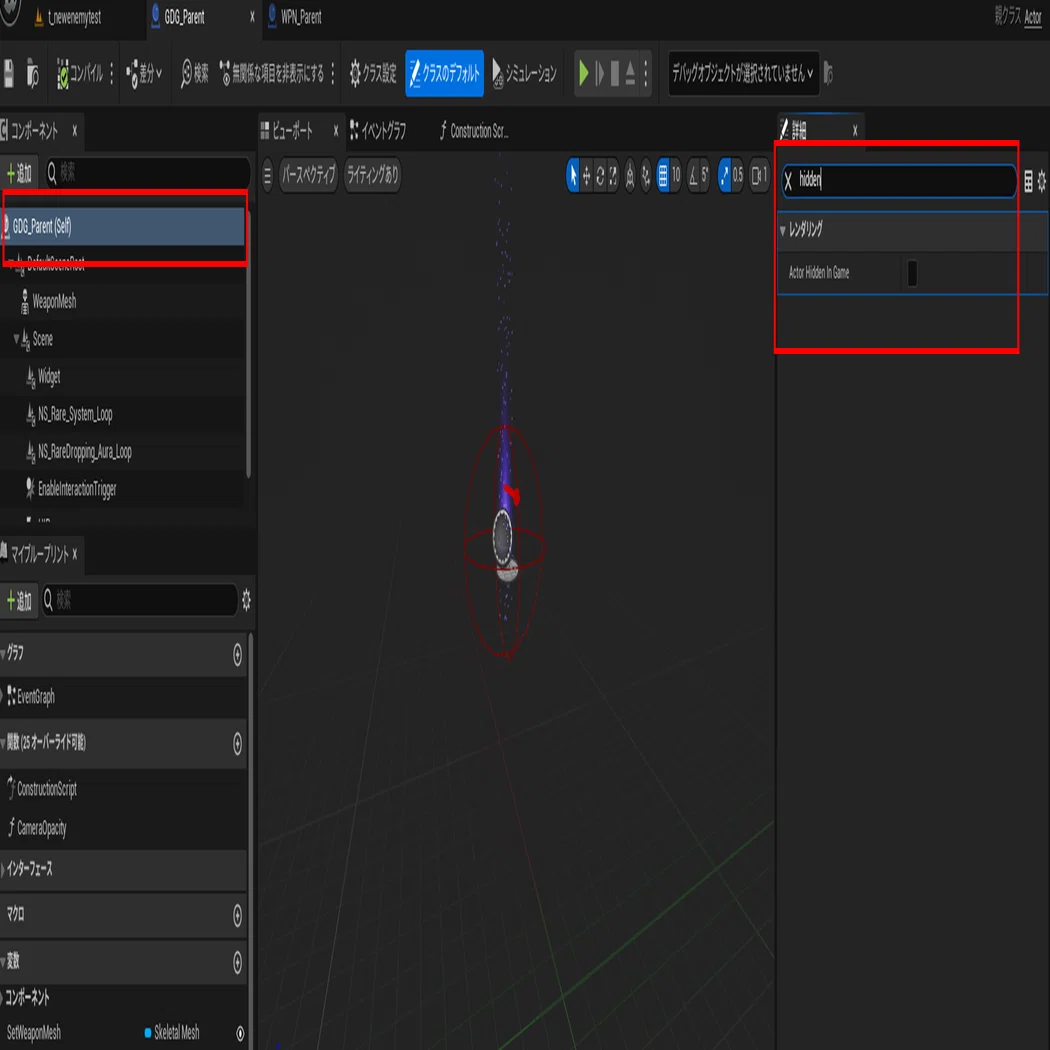
Task: Choose the Rotate gizmo tool
Action: point(600,175)
